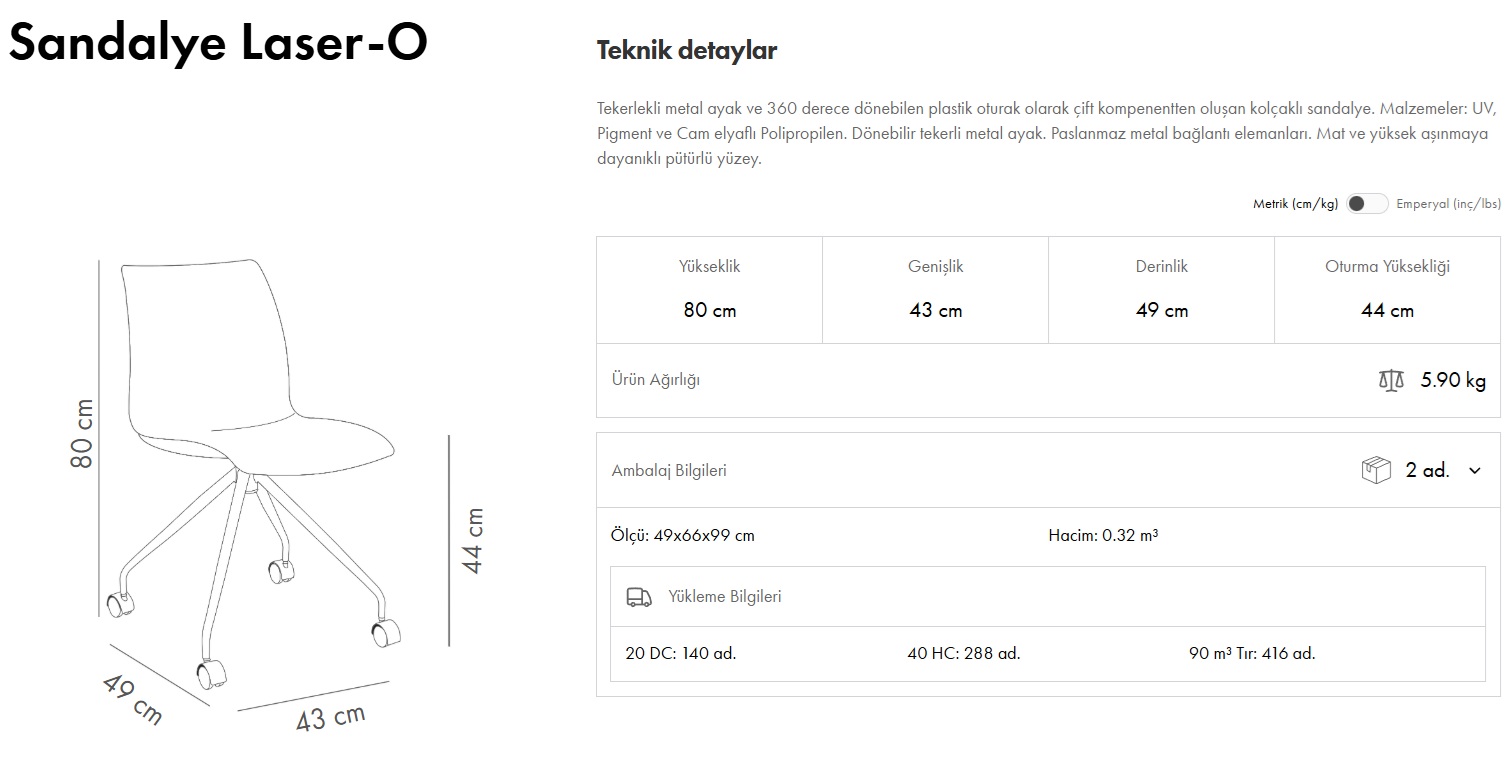Click the 40 HC: 288 ad. value
This screenshot has width=1511, height=771.
point(963,654)
